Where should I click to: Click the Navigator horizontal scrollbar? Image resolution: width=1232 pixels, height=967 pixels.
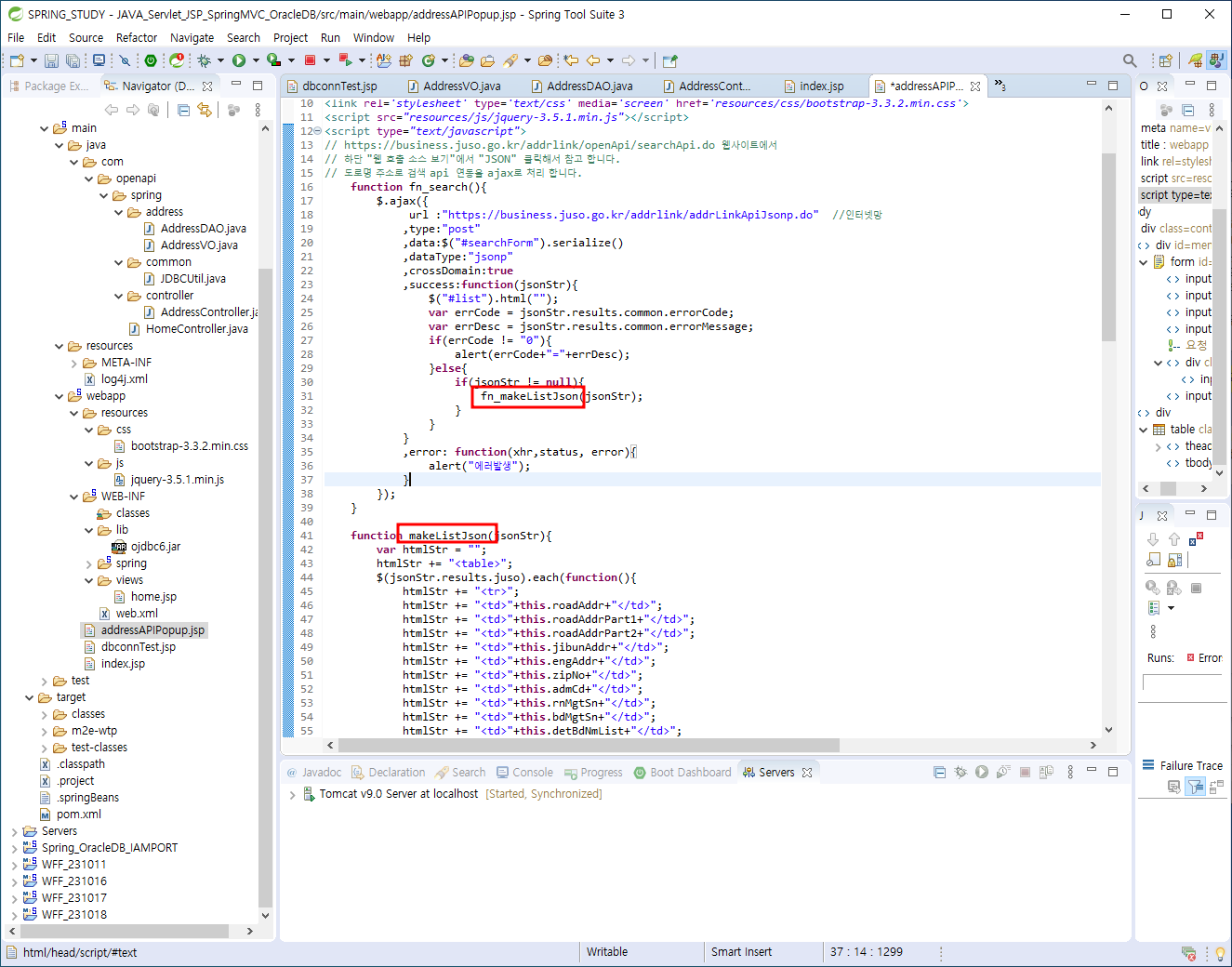click(125, 931)
